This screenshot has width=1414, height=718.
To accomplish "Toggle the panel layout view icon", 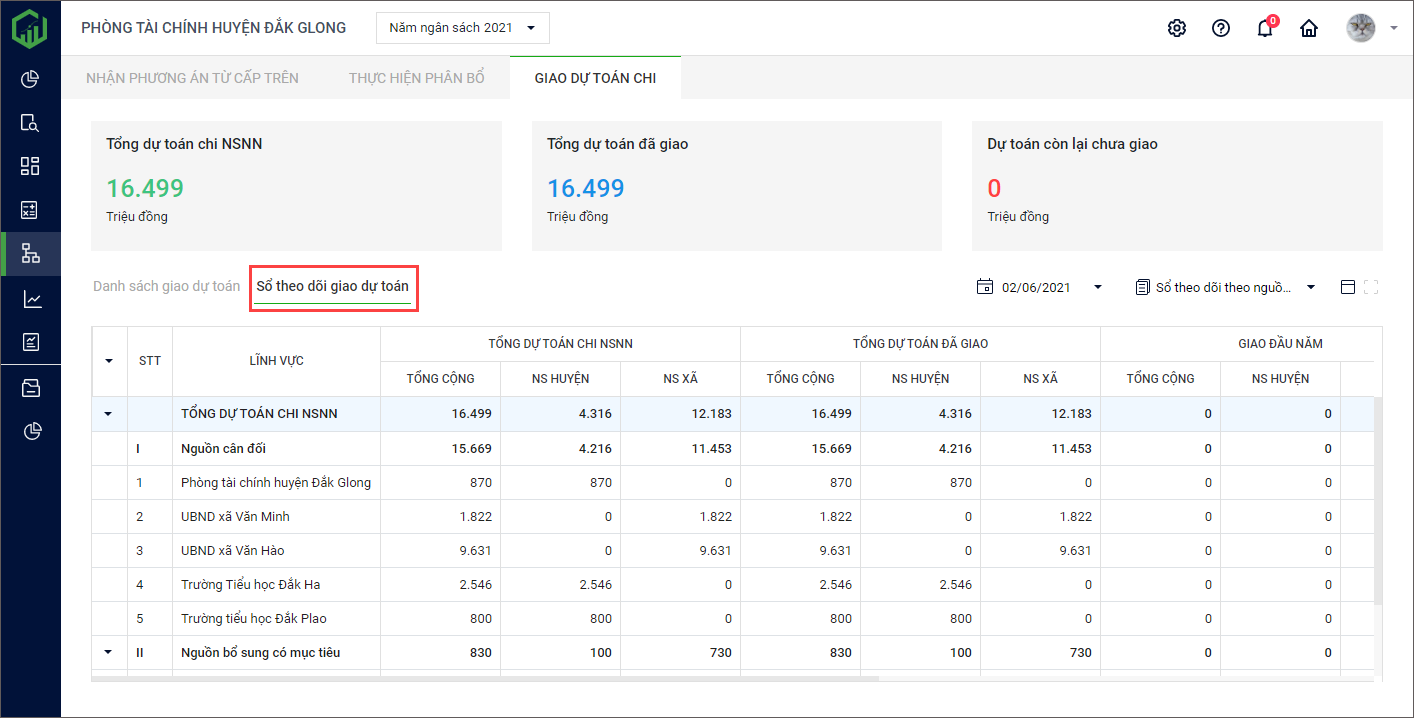I will [x=1348, y=287].
